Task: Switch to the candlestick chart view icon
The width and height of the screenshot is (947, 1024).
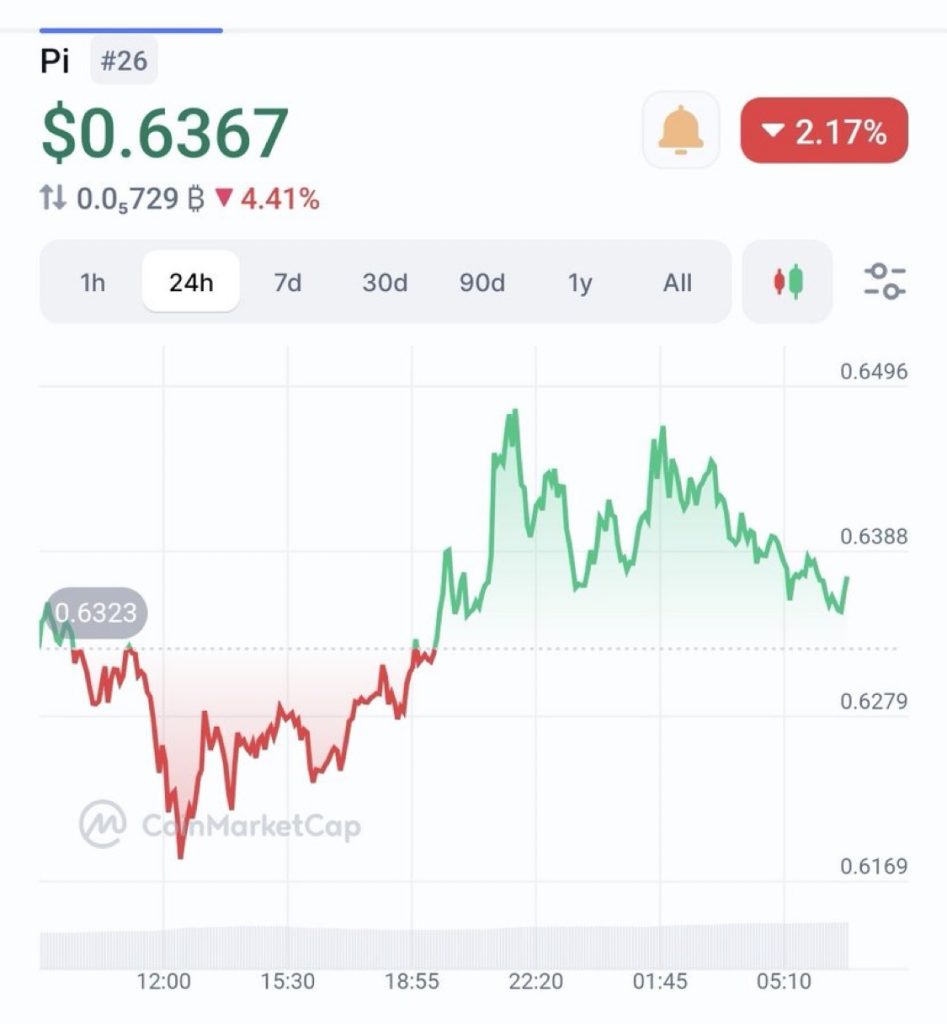Action: 788,281
